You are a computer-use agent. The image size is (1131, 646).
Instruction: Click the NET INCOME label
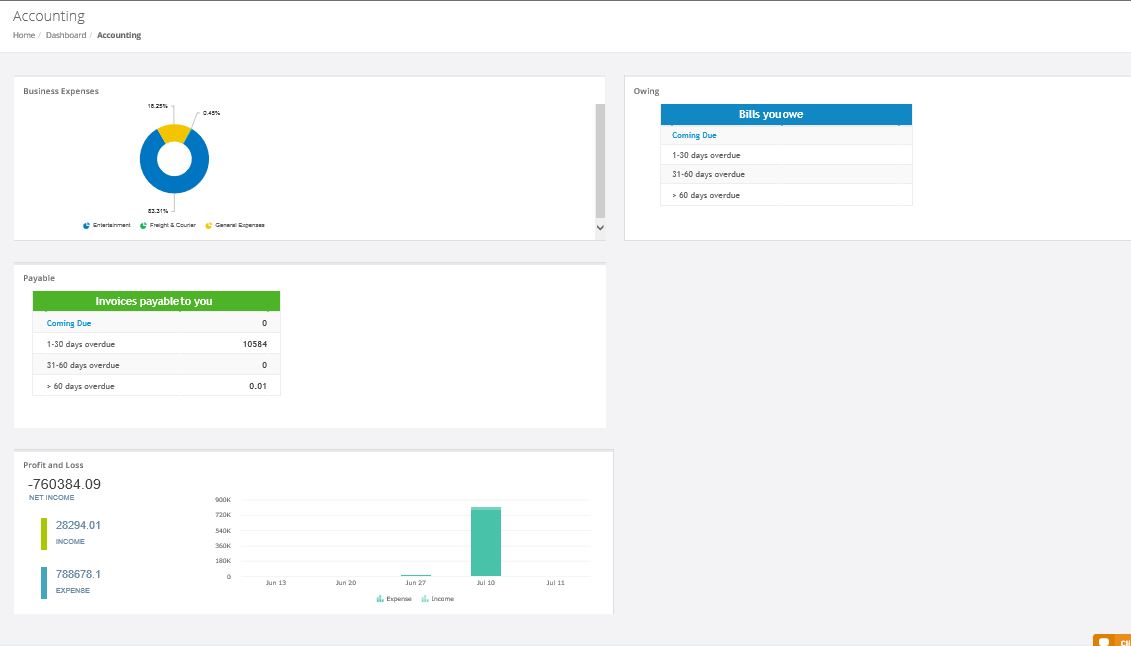click(x=51, y=497)
